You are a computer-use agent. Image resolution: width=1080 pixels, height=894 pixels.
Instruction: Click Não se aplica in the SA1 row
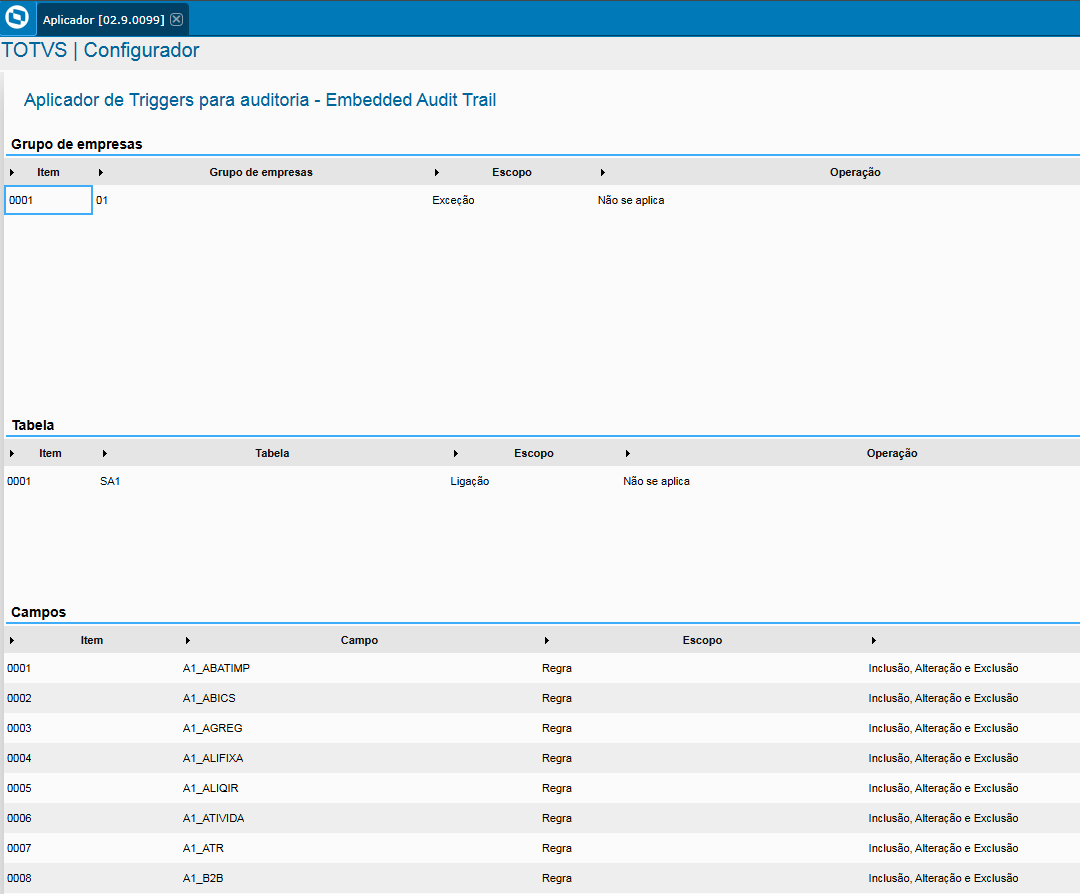tap(656, 481)
